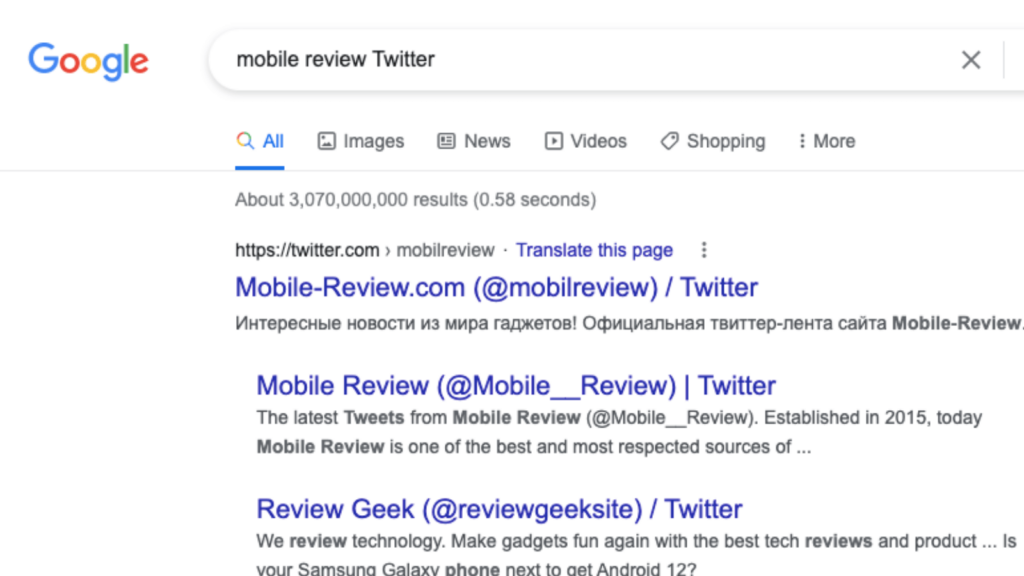Click the Translate this page link
Screen dimensions: 1024x576
(594, 250)
